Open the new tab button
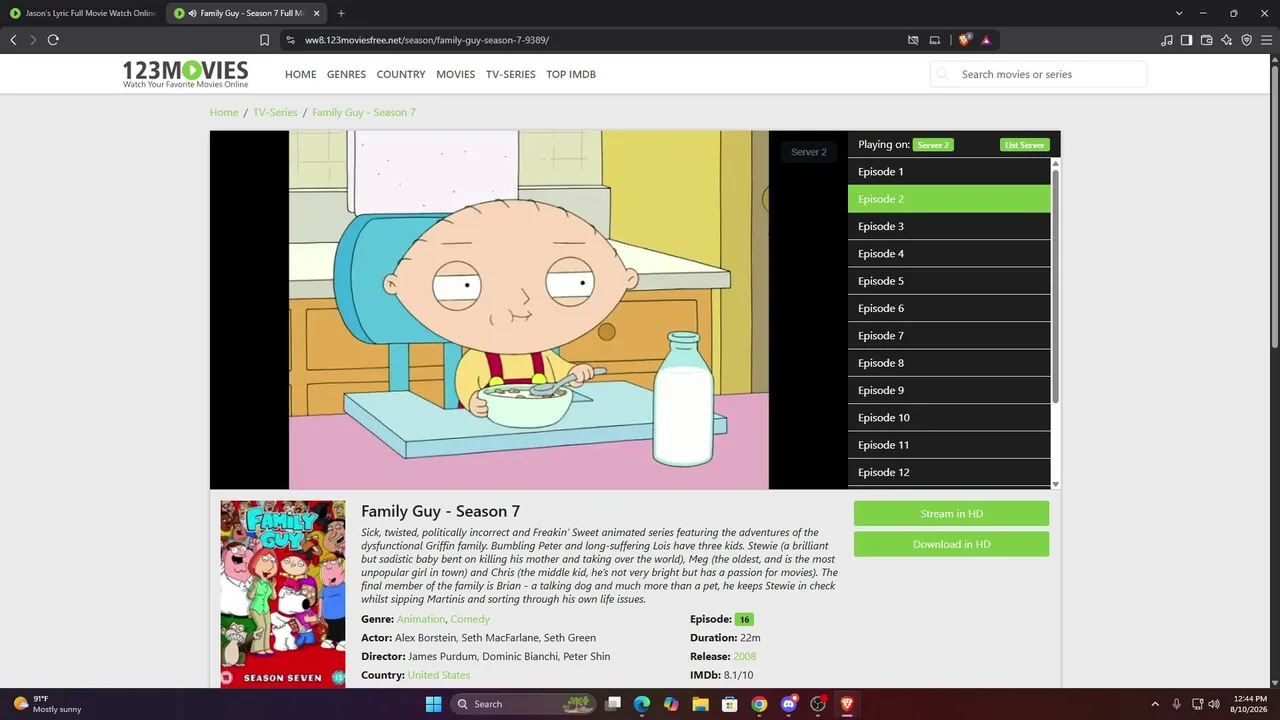The image size is (1280, 720). [x=341, y=13]
